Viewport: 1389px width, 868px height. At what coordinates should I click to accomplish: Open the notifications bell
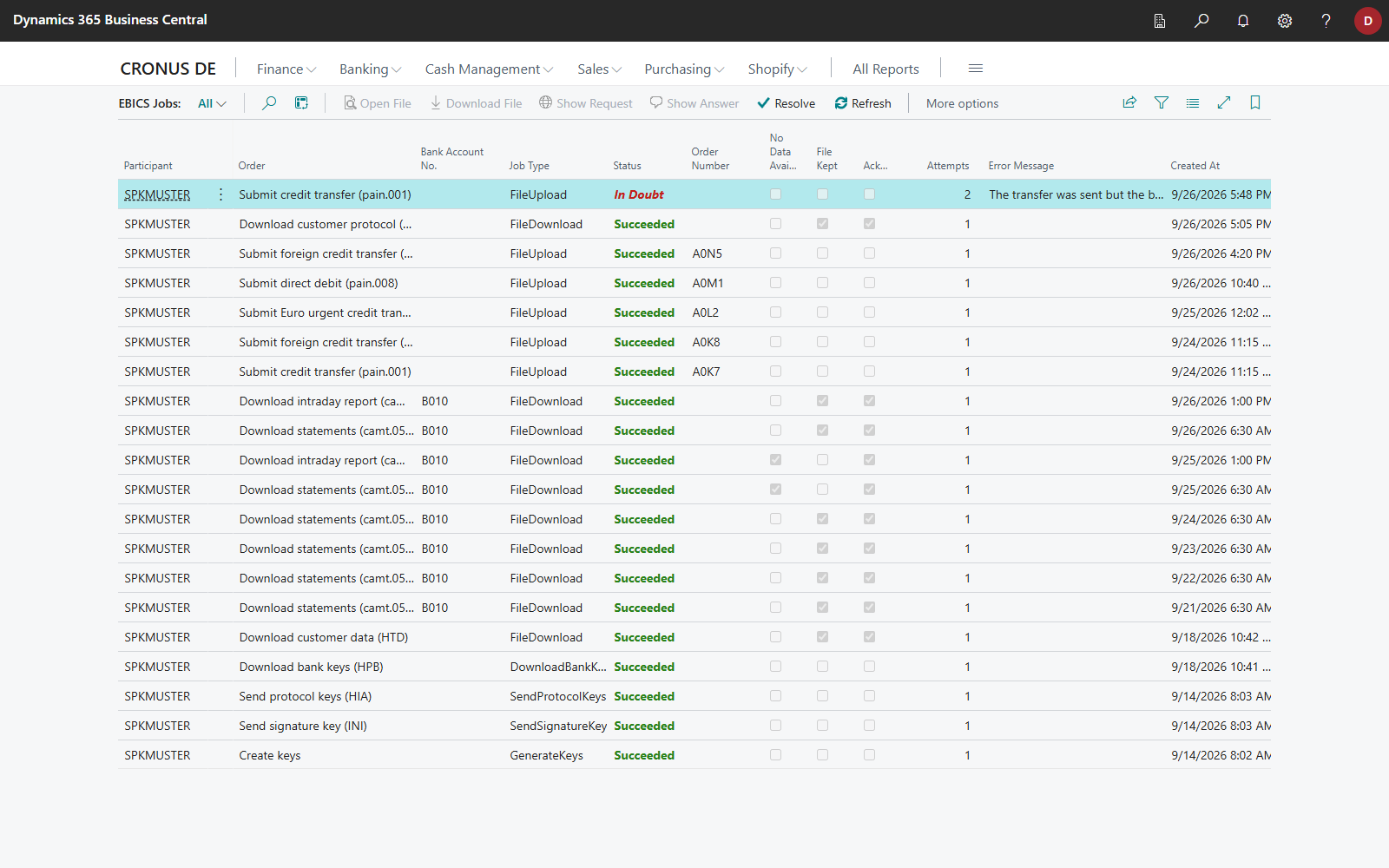click(x=1243, y=20)
